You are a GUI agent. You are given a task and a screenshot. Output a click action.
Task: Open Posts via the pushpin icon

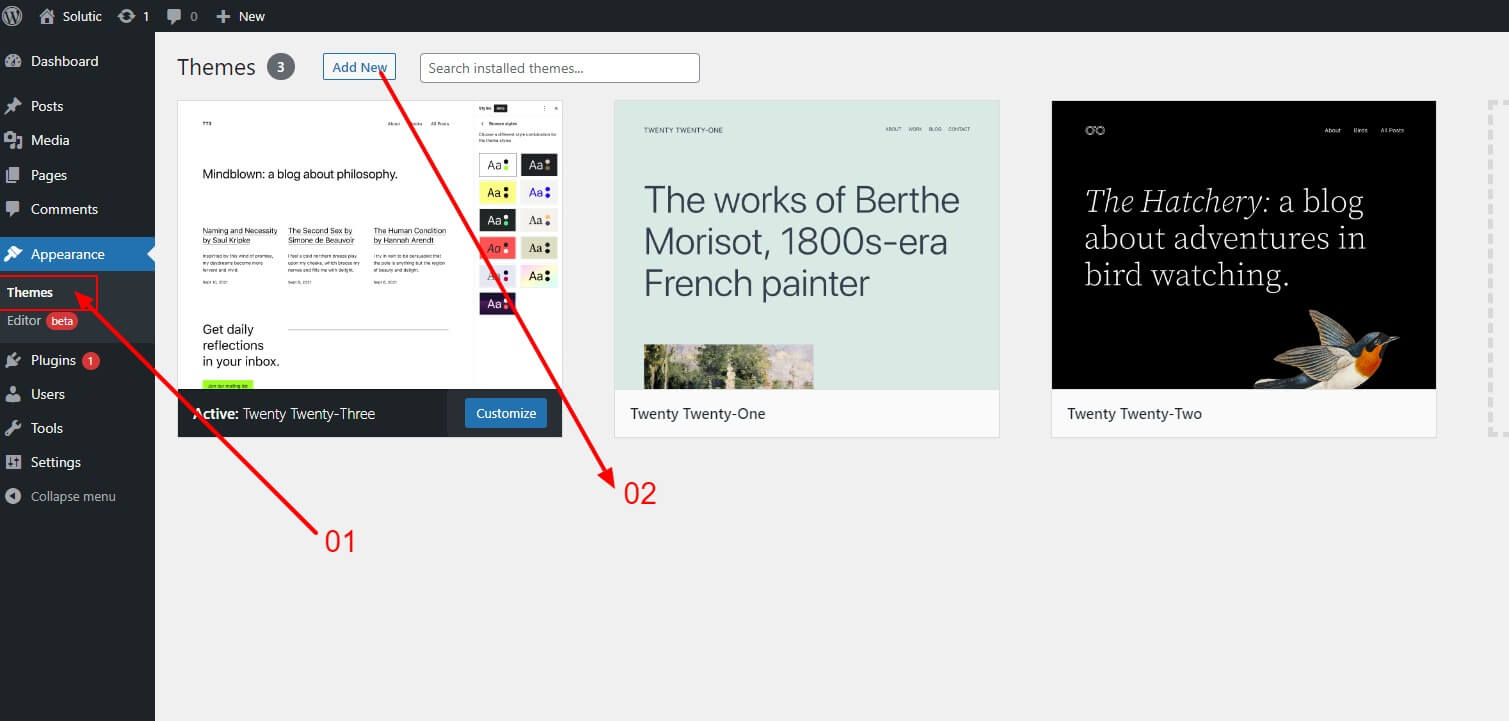(x=13, y=106)
